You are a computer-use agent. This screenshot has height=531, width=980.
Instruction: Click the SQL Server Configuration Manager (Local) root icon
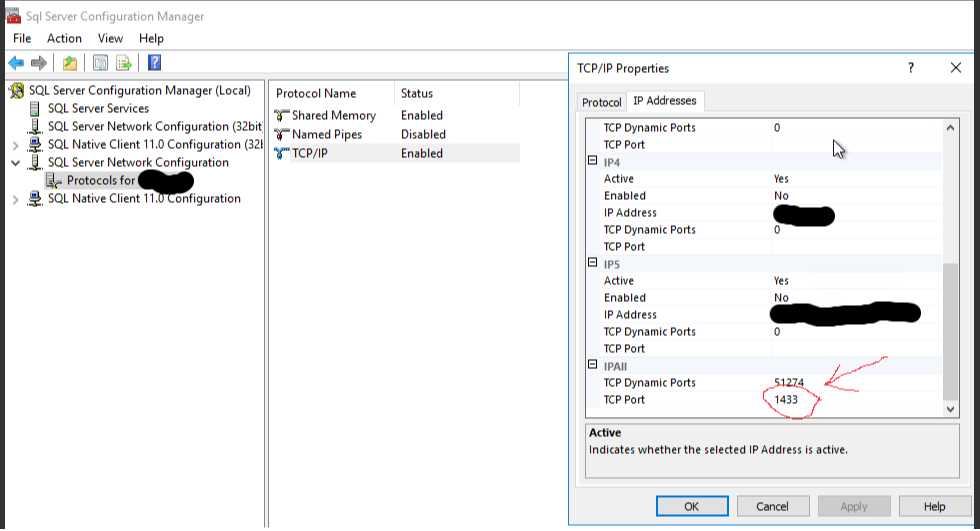(x=17, y=91)
